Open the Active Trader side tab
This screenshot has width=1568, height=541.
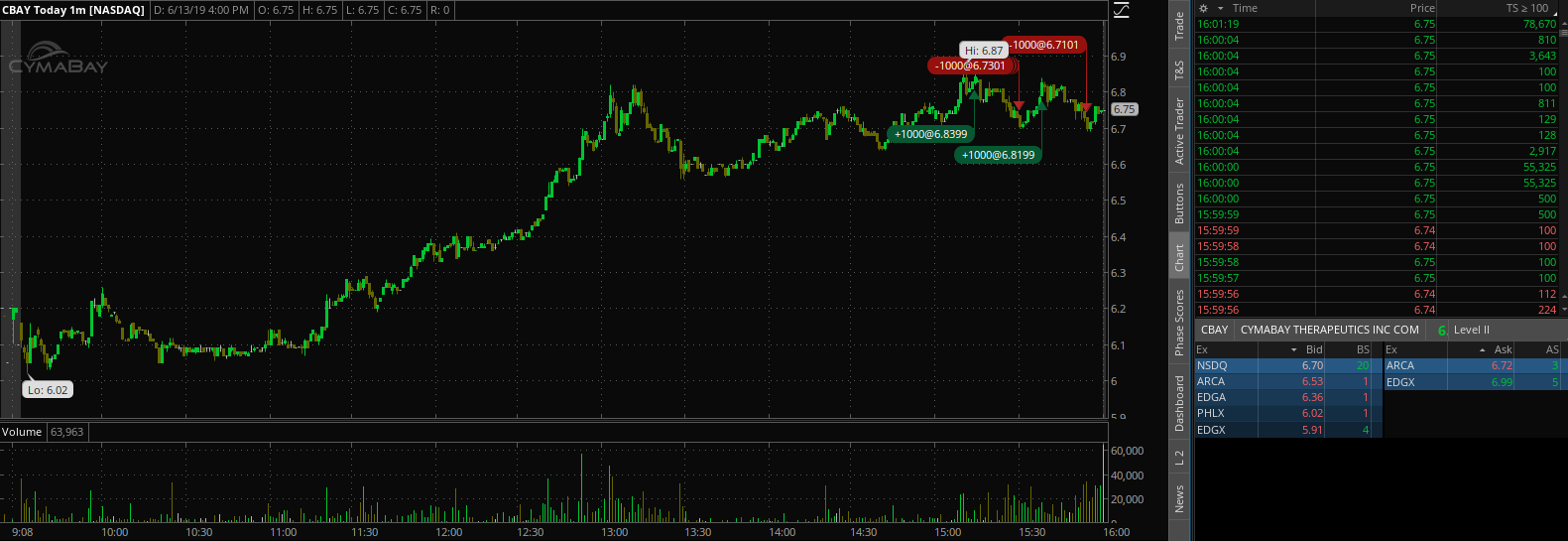click(1179, 131)
